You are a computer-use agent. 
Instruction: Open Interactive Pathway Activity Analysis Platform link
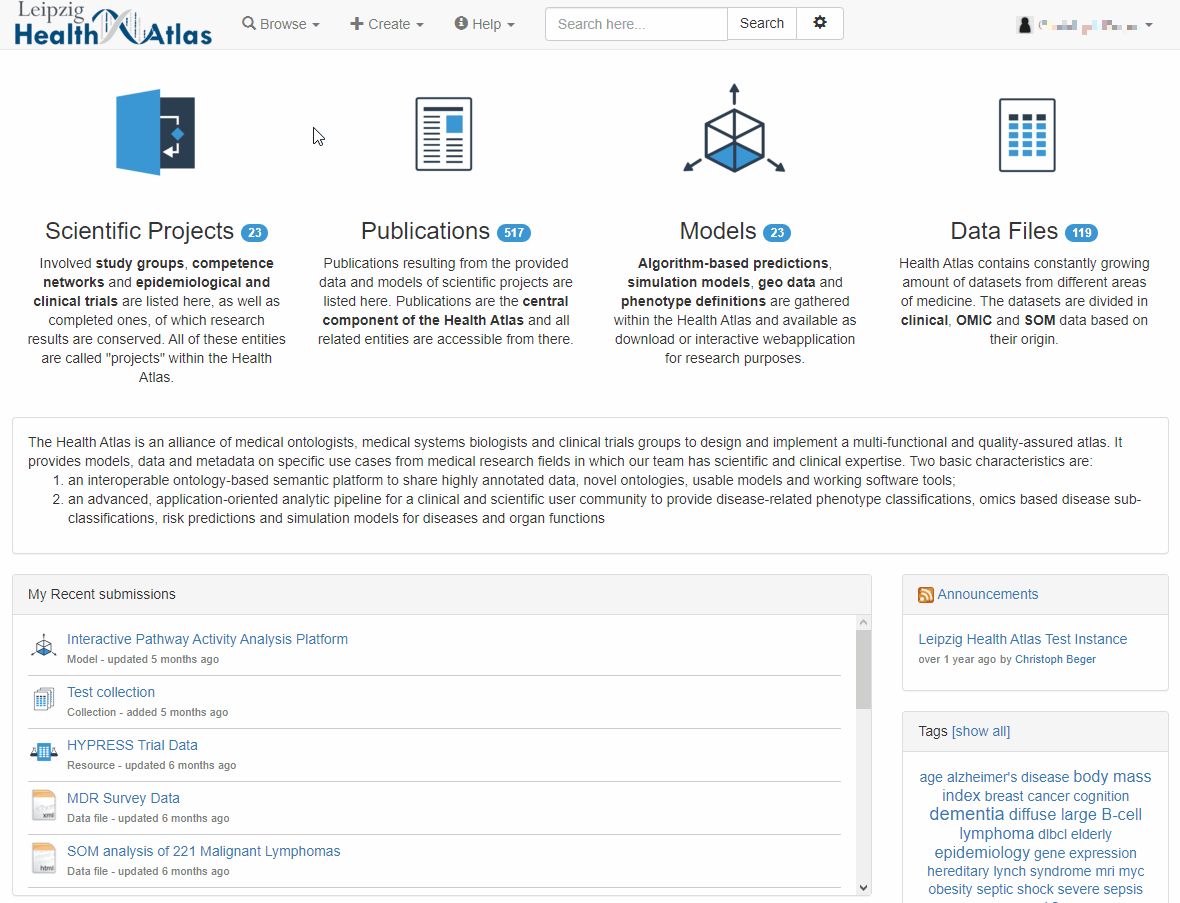pyautogui.click(x=207, y=639)
